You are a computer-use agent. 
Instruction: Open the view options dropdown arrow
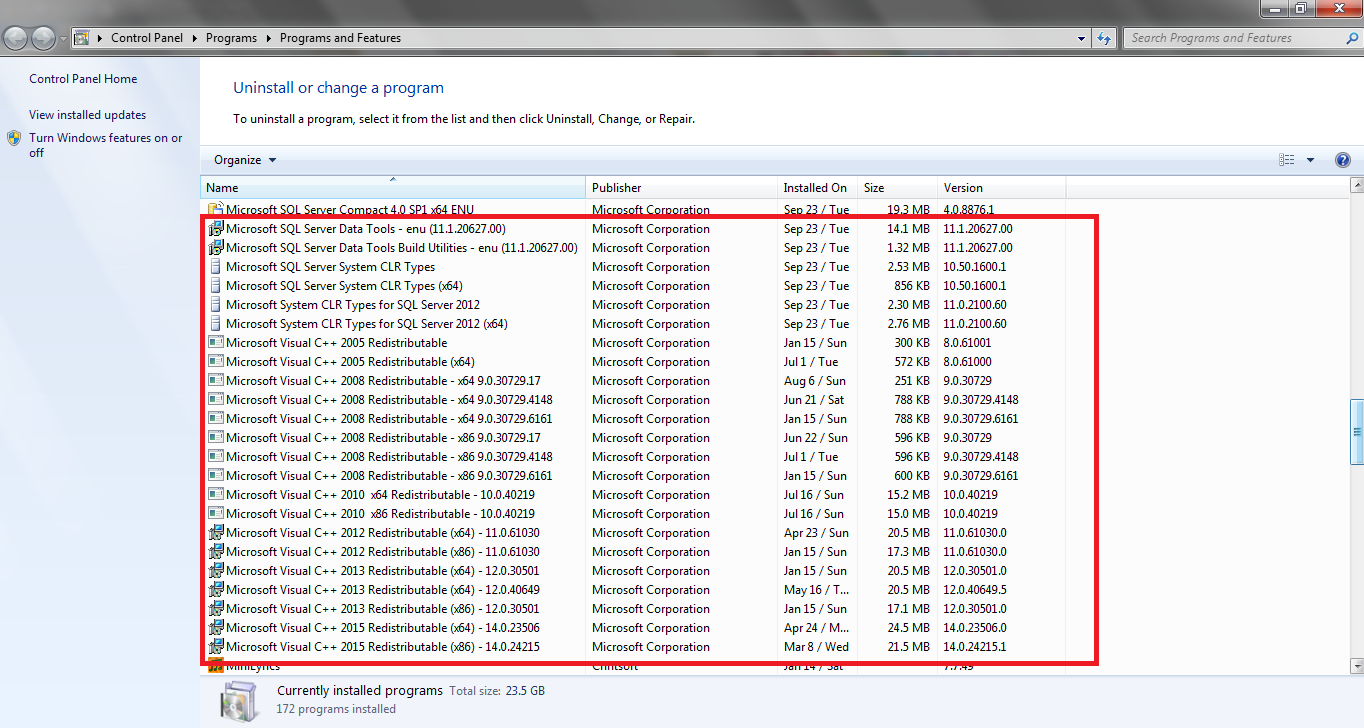coord(1310,160)
